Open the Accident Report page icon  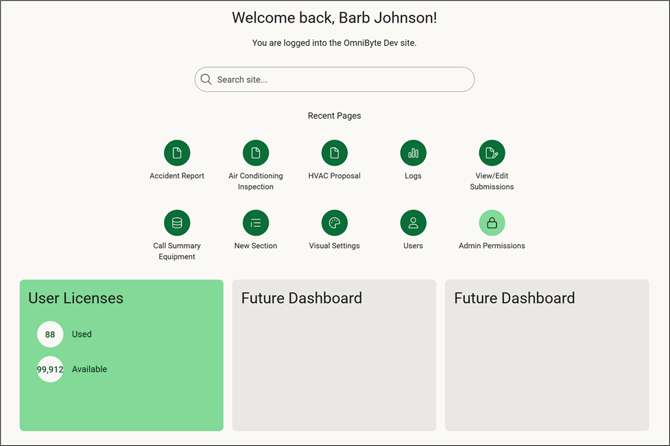coord(177,153)
